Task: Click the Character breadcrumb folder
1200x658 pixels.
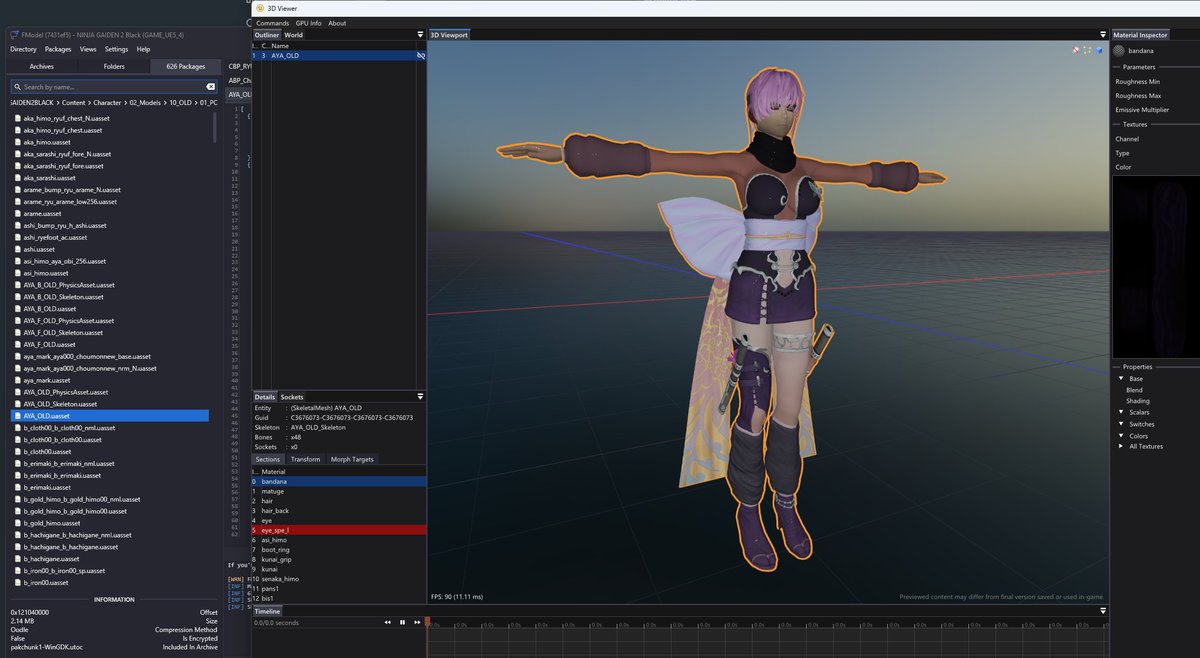Action: click(106, 103)
